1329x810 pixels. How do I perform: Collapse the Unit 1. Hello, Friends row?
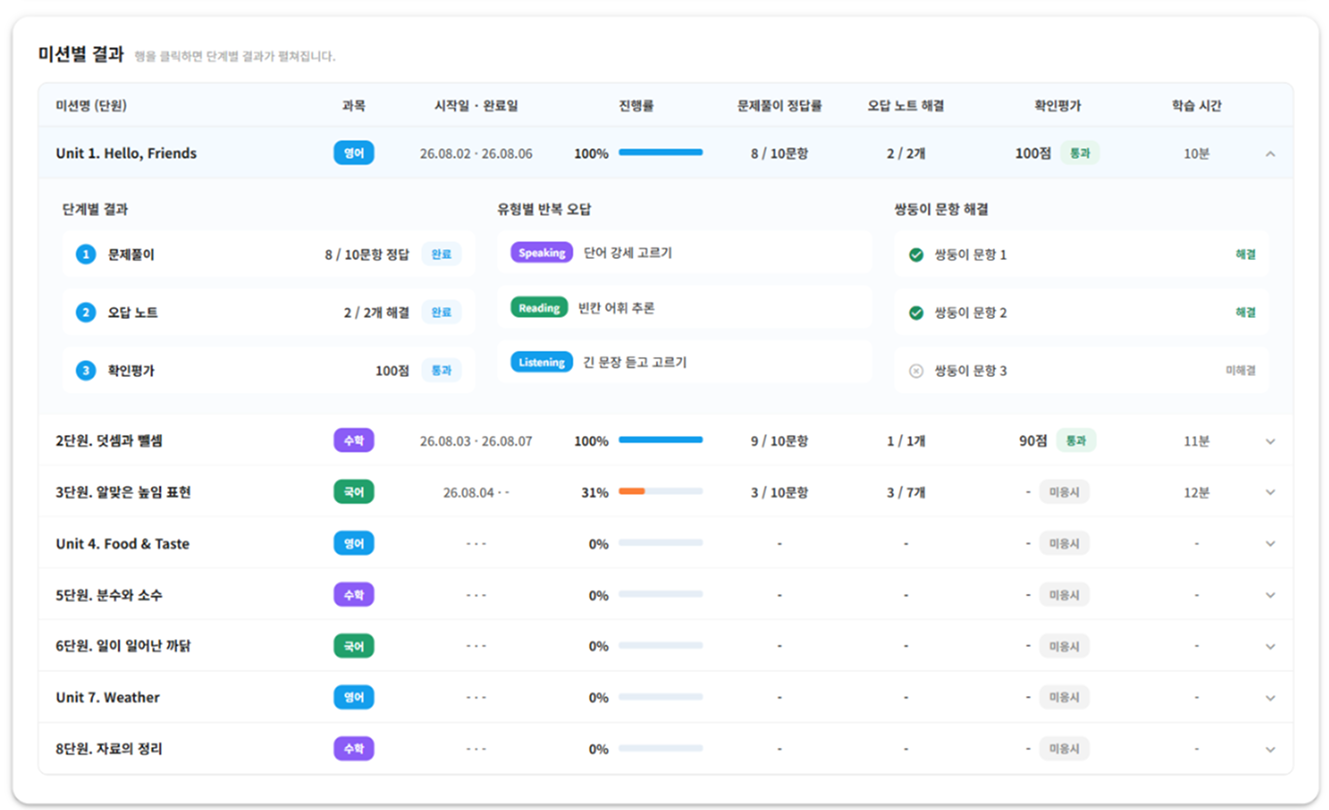(1270, 154)
